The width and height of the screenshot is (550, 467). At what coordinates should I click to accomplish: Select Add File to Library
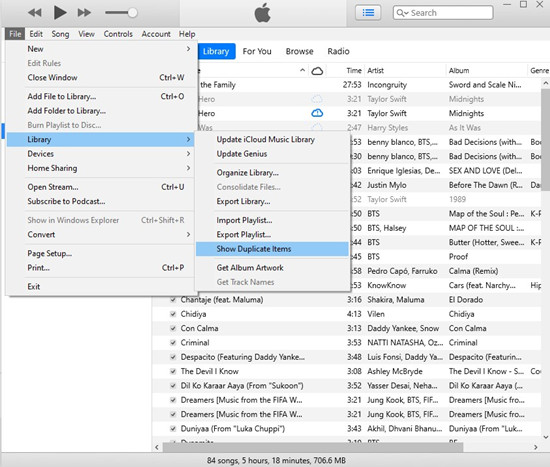click(x=100, y=96)
